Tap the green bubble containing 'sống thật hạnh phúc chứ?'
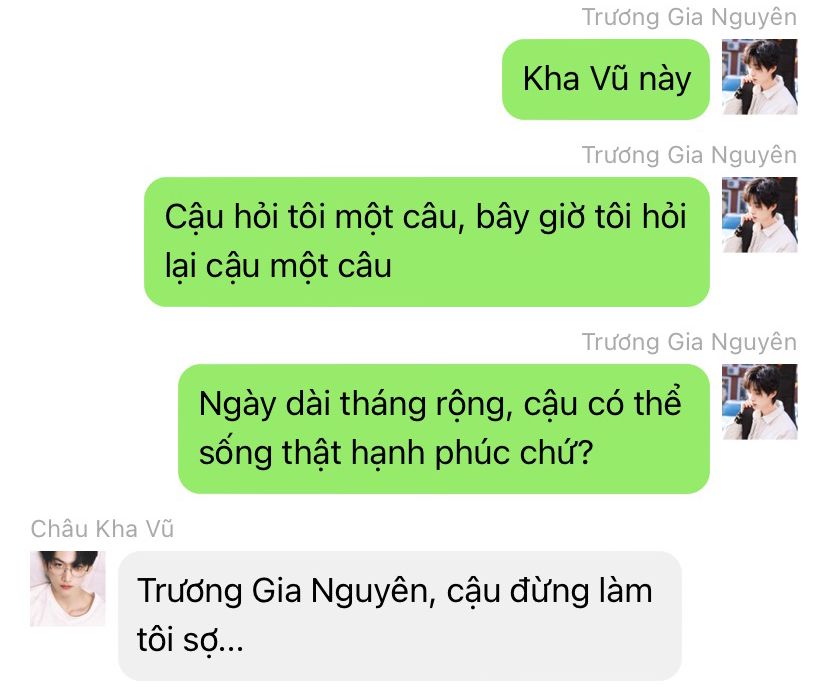Screen dimensions: 828x697 pos(444,429)
